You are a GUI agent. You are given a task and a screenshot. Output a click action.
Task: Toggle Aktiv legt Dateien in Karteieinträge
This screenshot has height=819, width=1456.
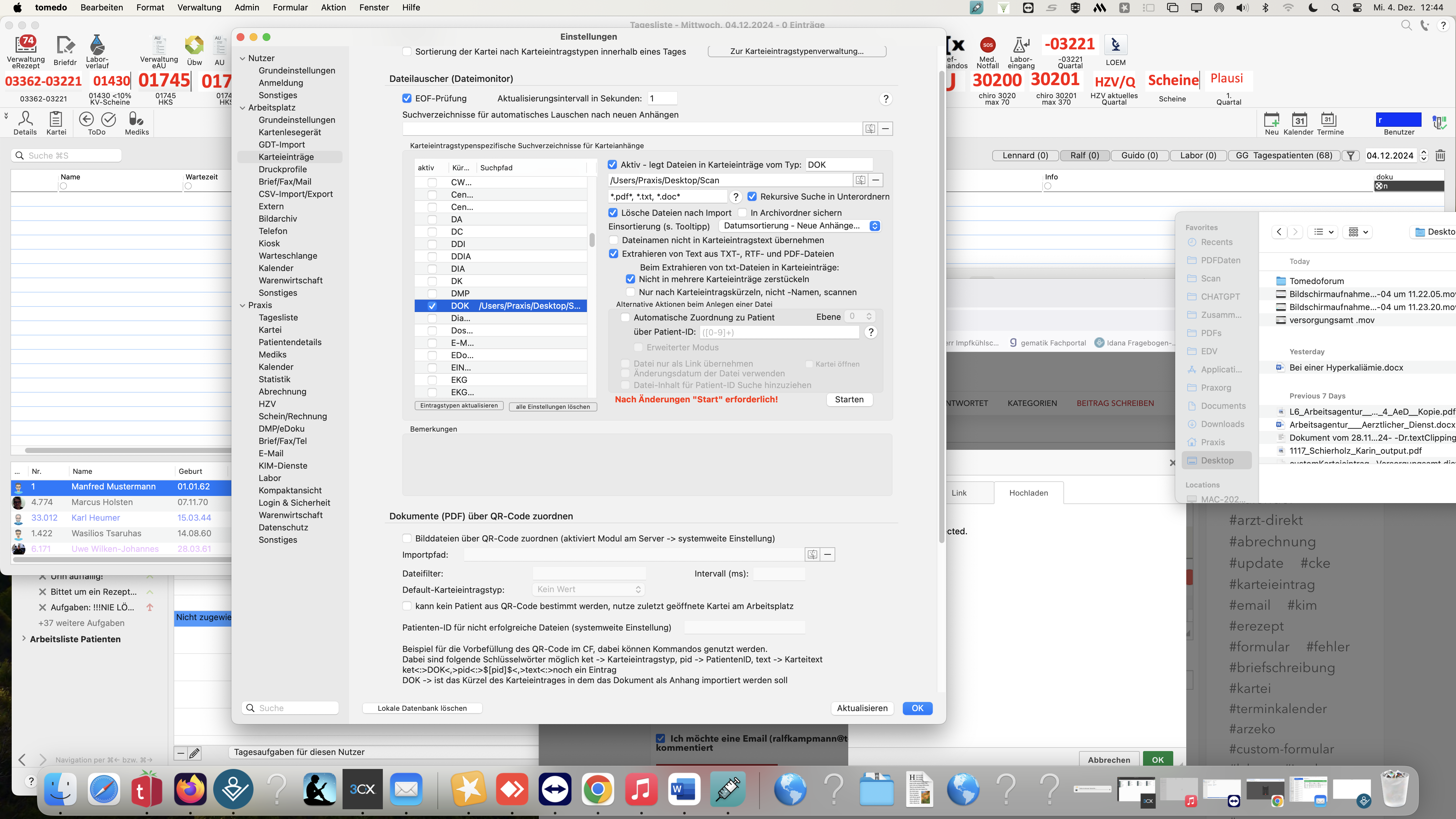coord(612,164)
